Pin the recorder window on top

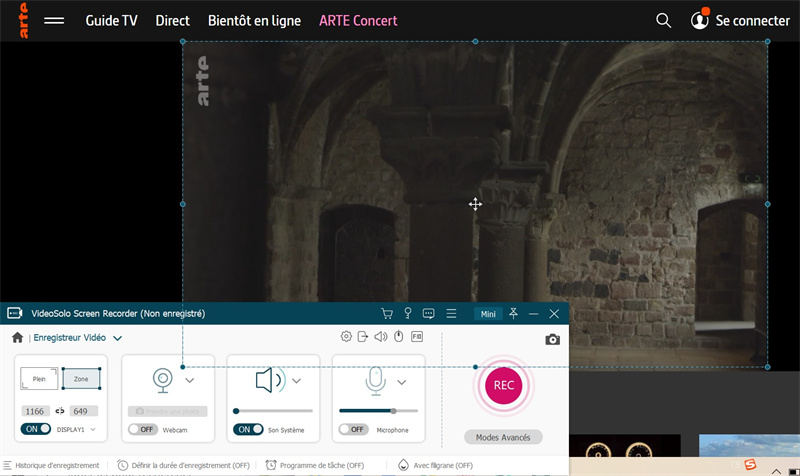point(514,313)
